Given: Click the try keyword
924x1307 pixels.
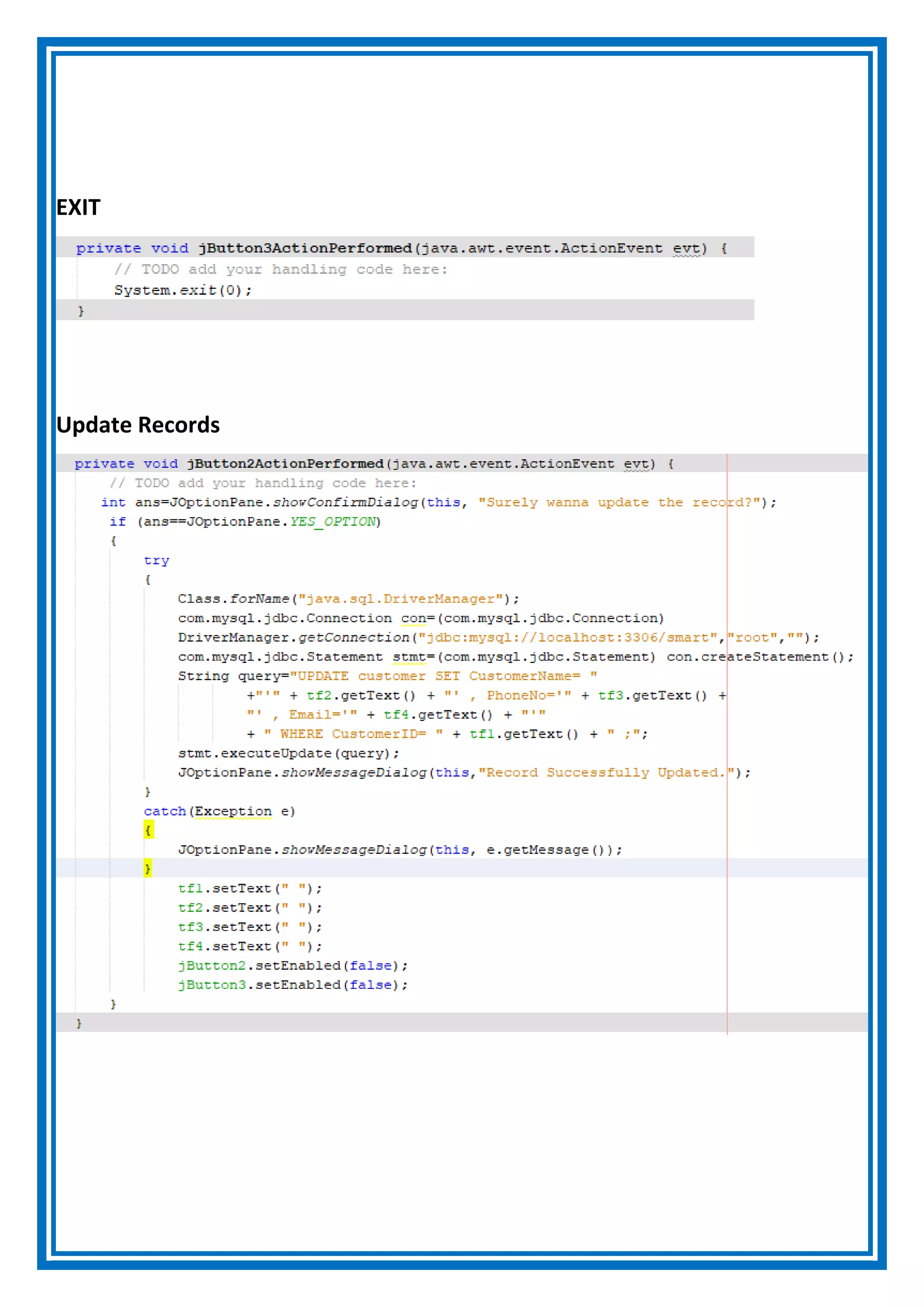Looking at the screenshot, I should [157, 561].
